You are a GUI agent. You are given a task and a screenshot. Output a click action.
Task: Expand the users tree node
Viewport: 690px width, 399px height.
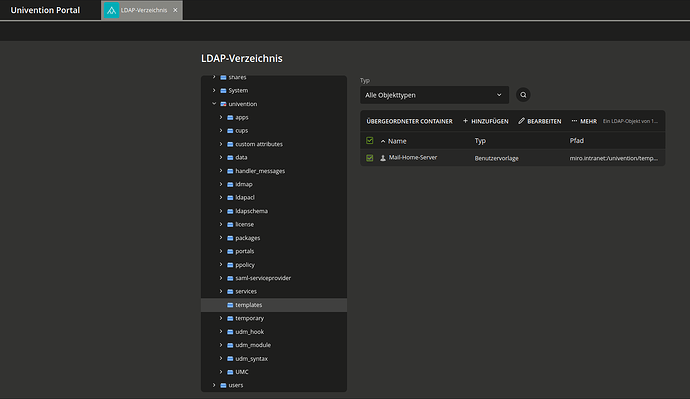pos(214,385)
